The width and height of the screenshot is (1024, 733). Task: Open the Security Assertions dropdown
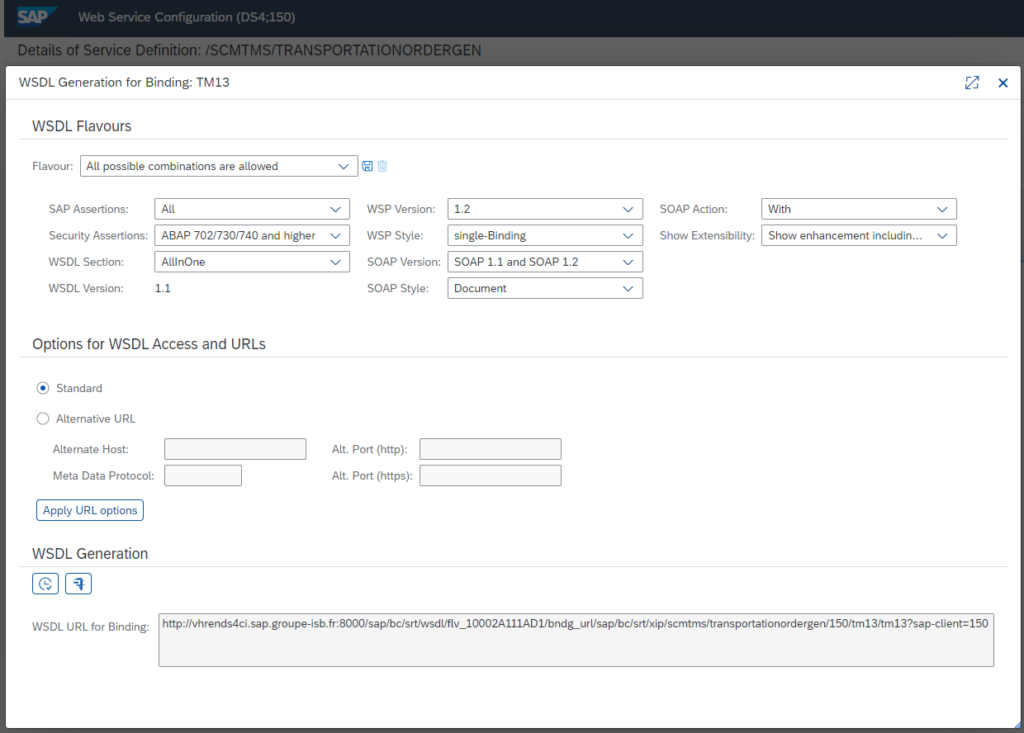[x=252, y=235]
